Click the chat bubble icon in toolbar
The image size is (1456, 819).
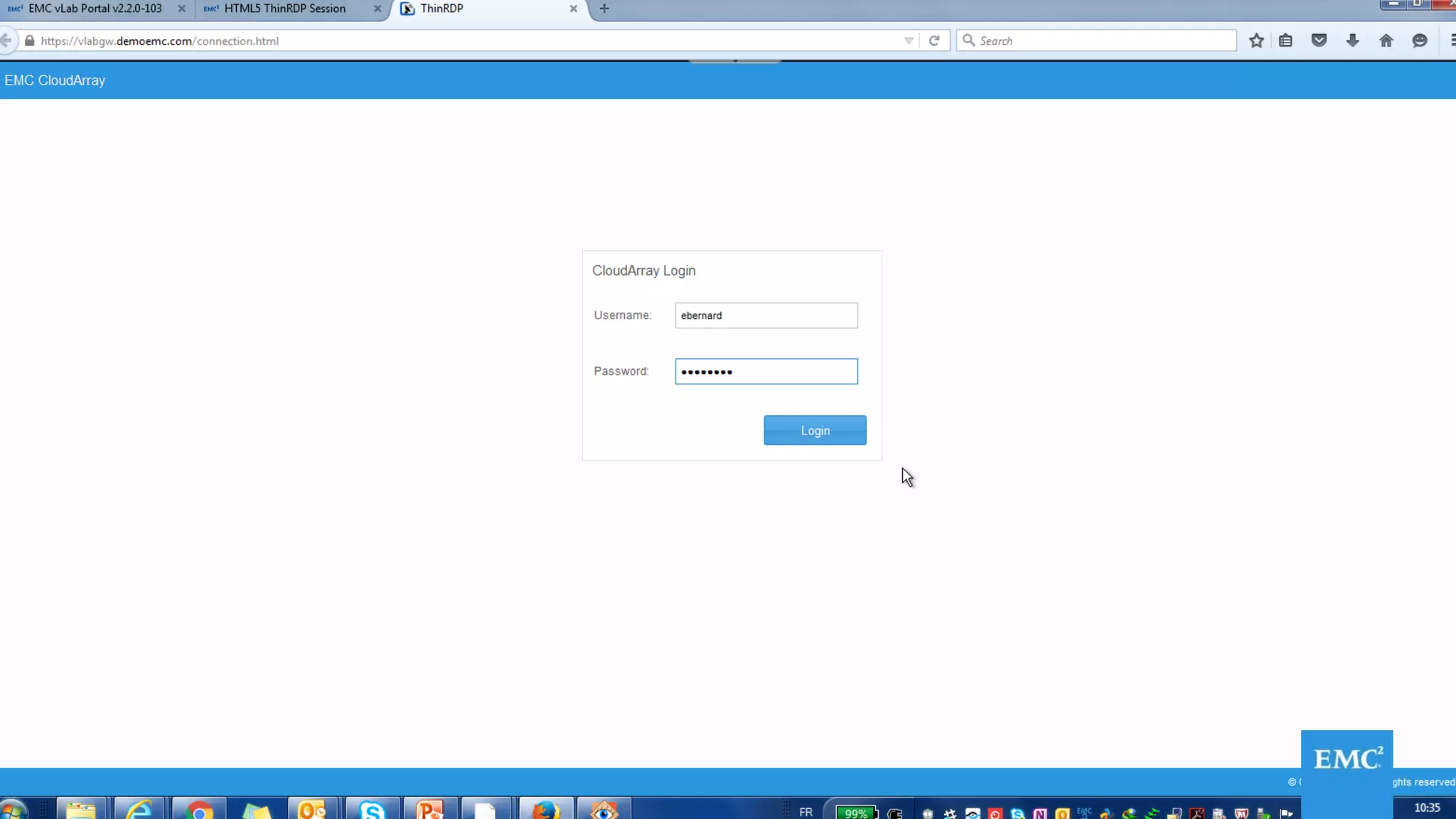pyautogui.click(x=1419, y=41)
